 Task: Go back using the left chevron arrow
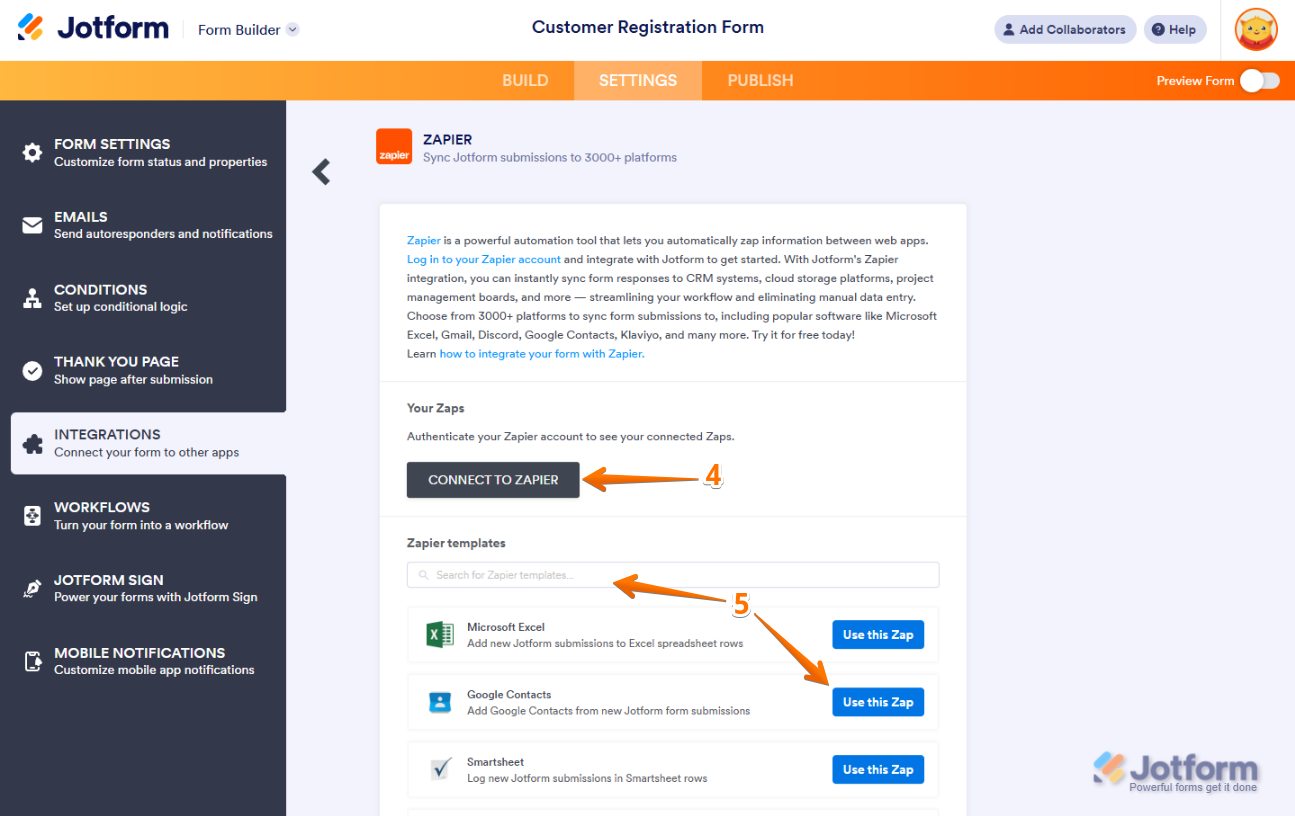(321, 172)
